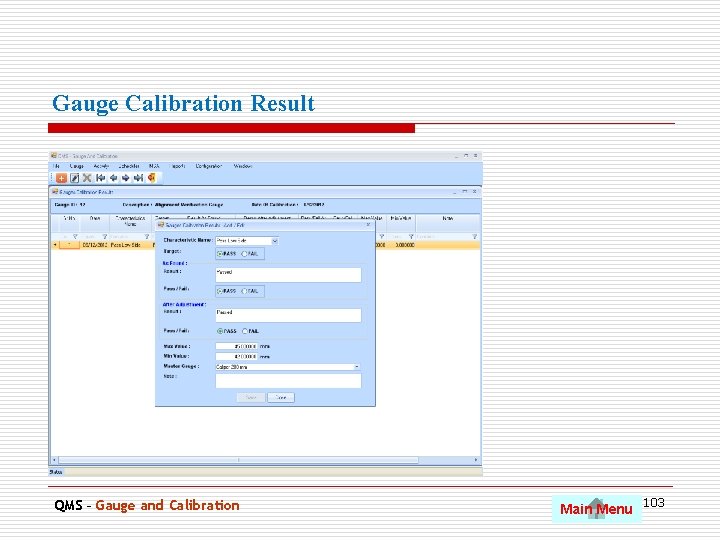Screen dimensions: 720x540
Task: Select As Found PASS radio button
Action: 219,291
